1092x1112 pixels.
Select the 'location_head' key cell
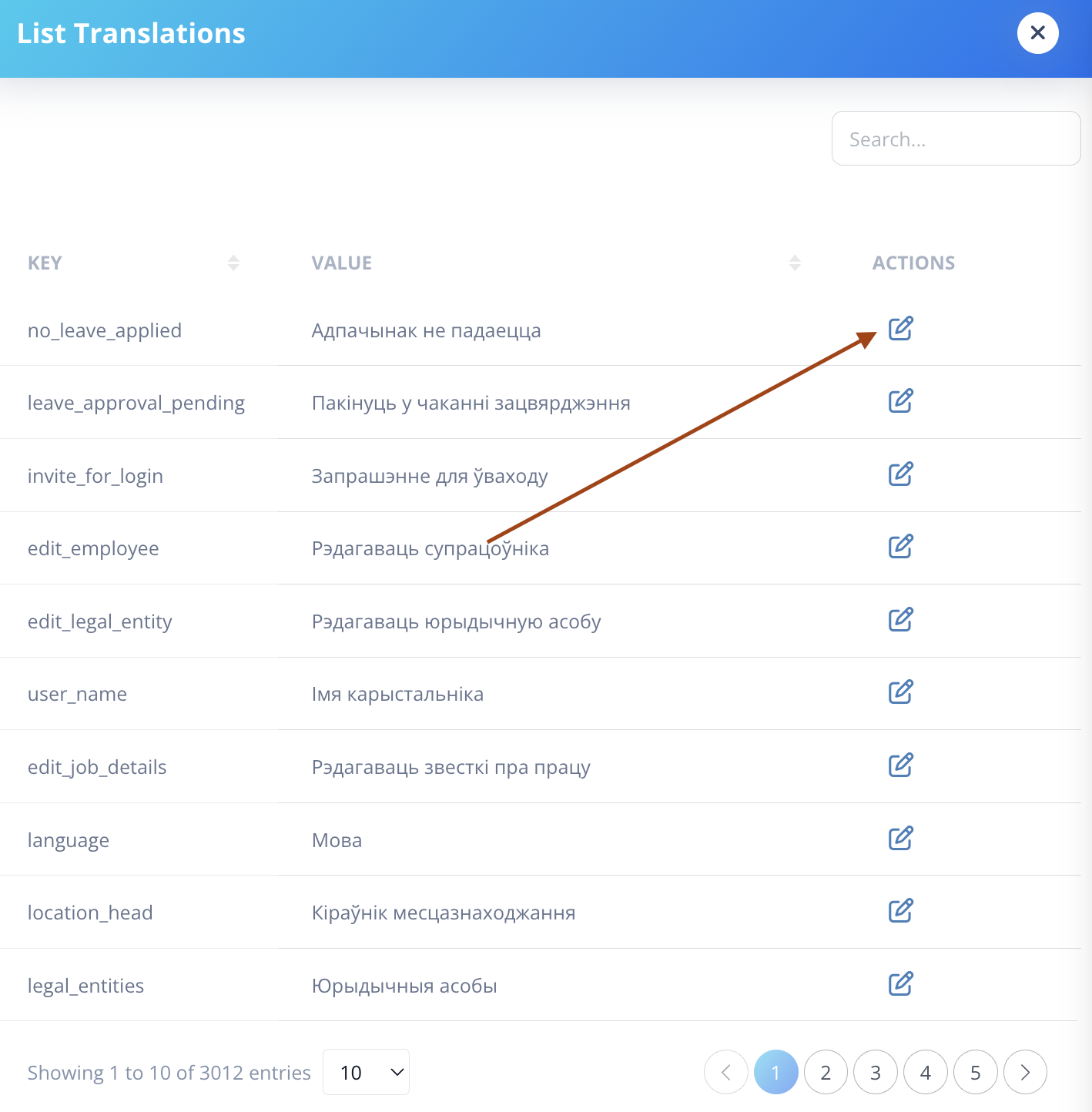coord(90,913)
